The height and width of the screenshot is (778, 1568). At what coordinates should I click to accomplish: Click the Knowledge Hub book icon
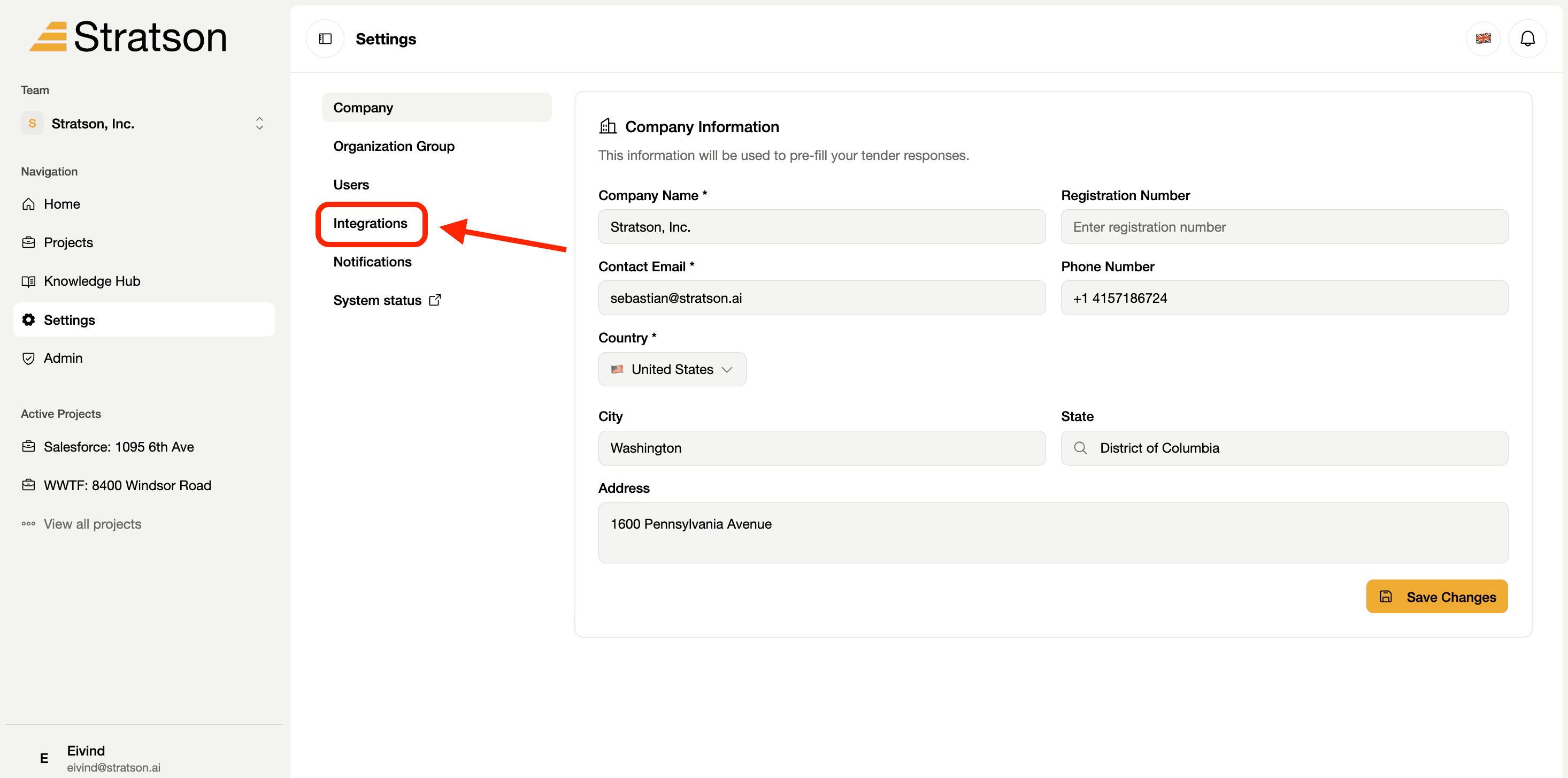click(x=28, y=281)
